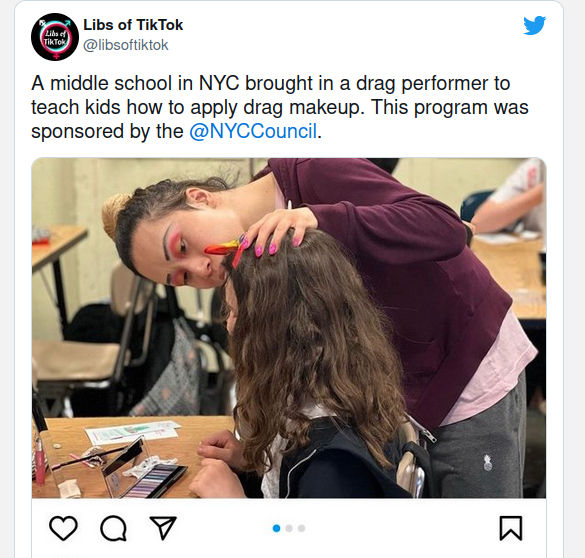The image size is (585, 558).
Task: Select the active first carousel dot
Action: 276,528
